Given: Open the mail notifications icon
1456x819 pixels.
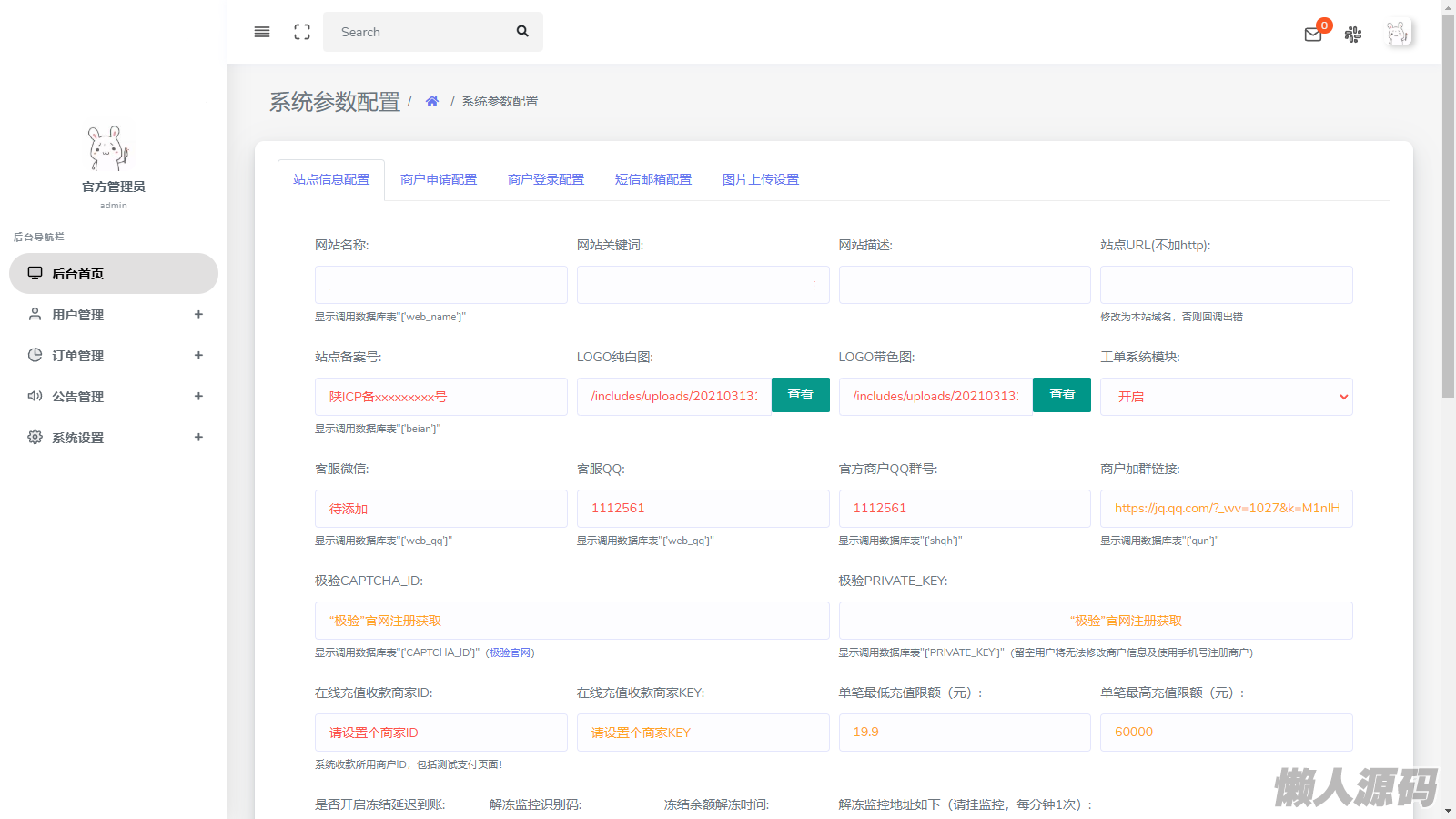Looking at the screenshot, I should tap(1313, 35).
